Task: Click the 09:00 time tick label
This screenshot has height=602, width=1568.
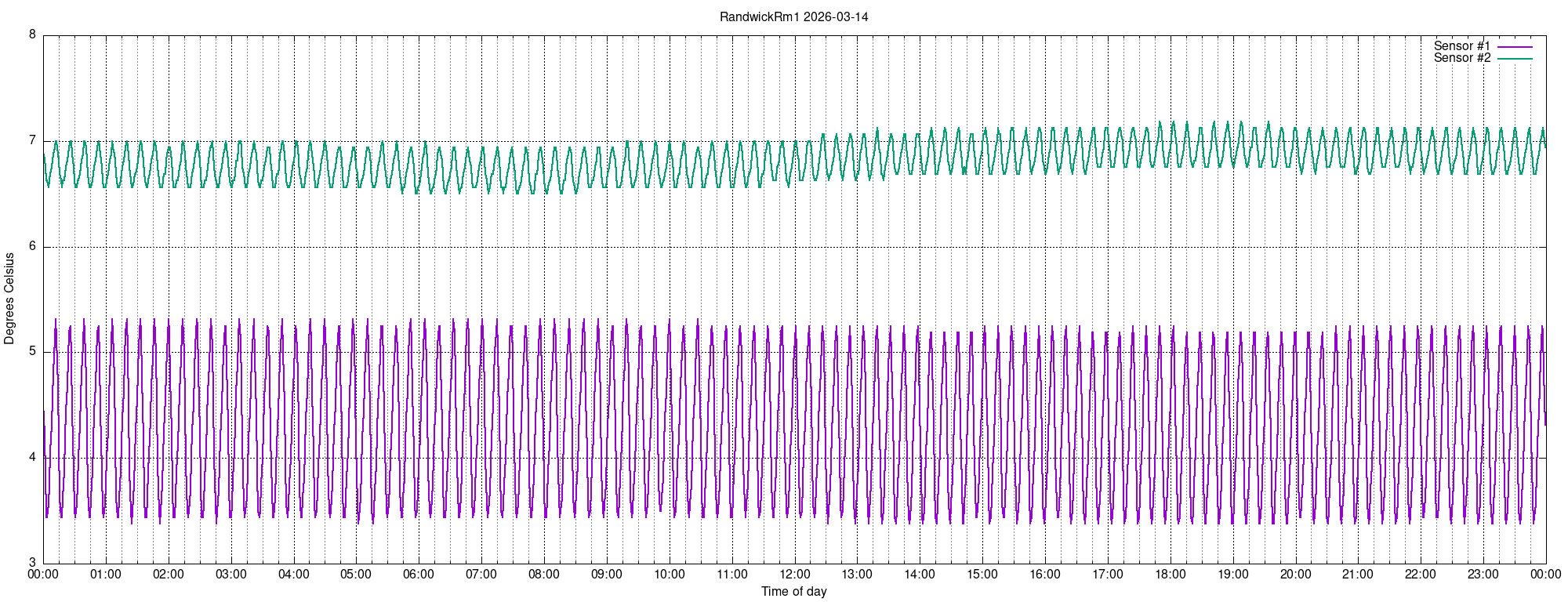Action: (607, 575)
